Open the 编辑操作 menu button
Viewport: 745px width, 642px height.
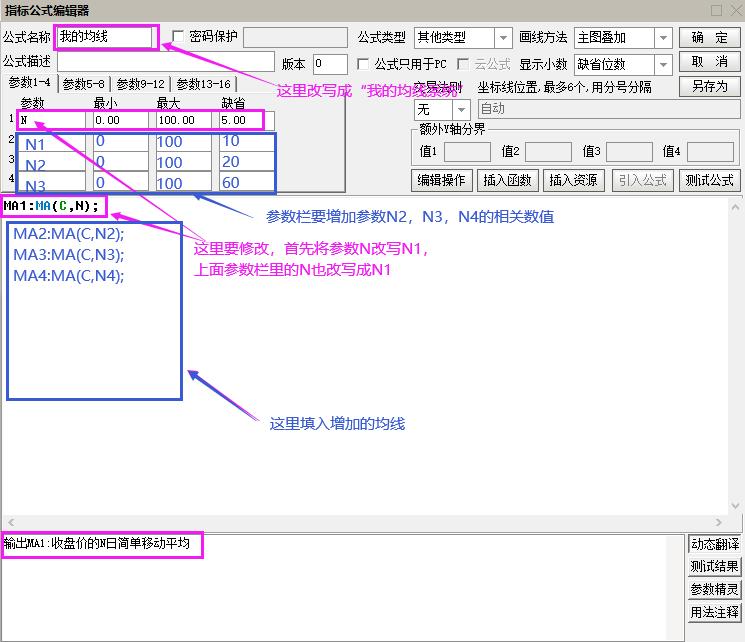pos(442,180)
